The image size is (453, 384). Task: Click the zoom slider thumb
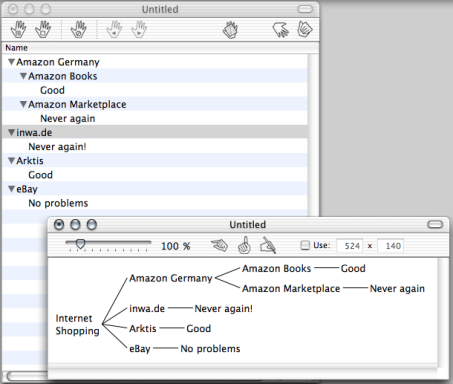[80, 244]
